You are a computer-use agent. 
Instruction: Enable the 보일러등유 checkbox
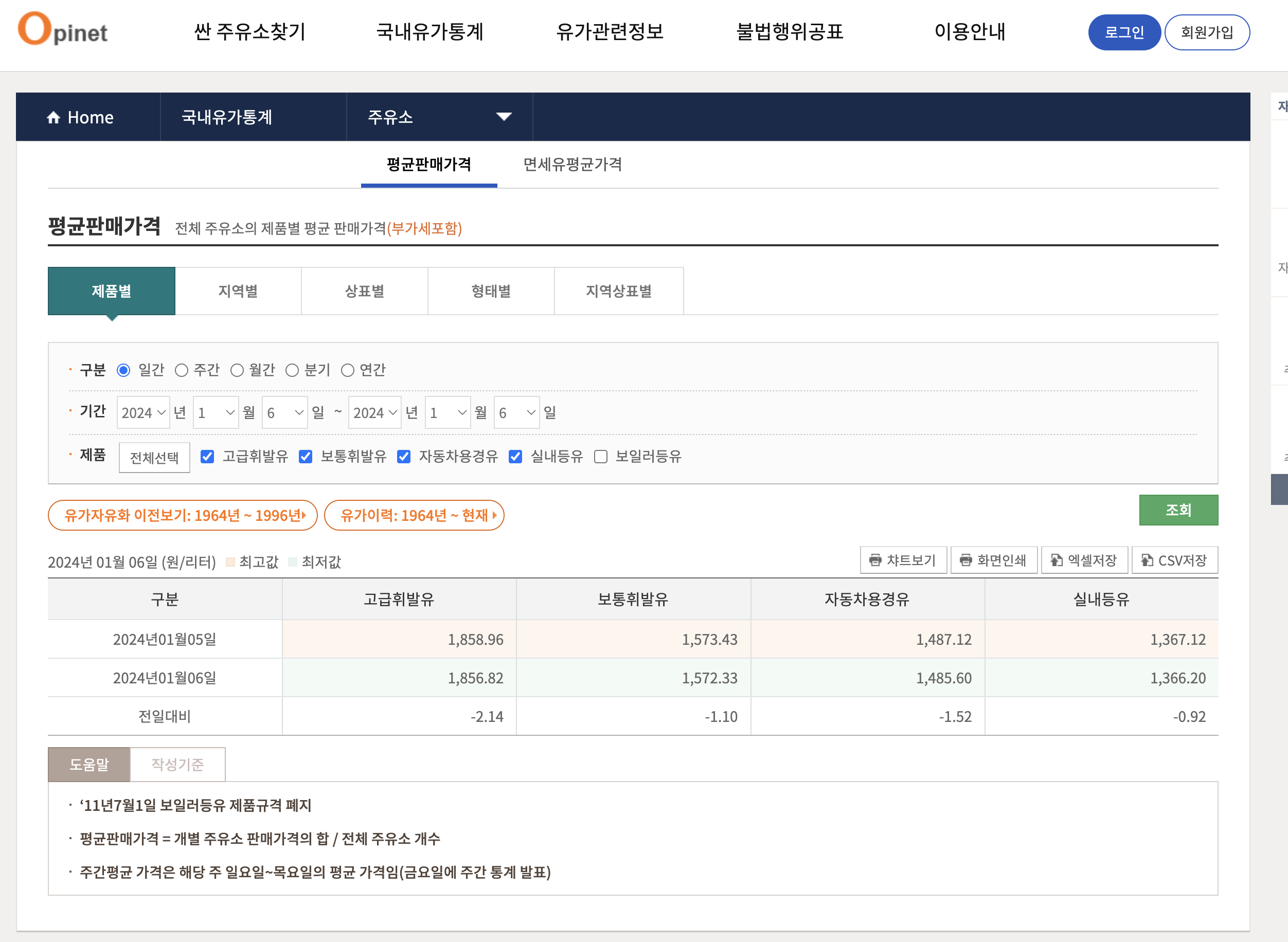click(601, 457)
